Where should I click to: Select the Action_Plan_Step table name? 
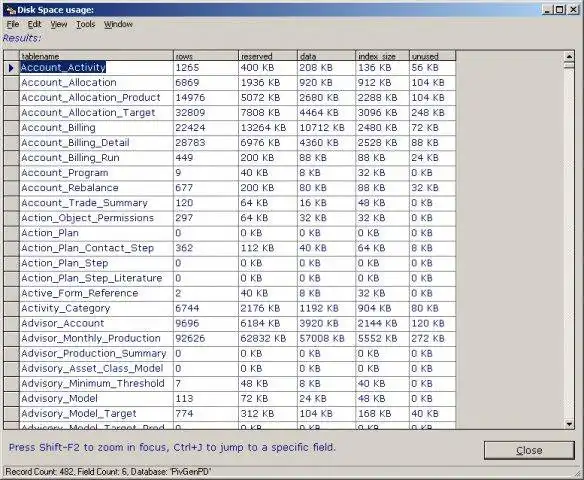[x=65, y=263]
